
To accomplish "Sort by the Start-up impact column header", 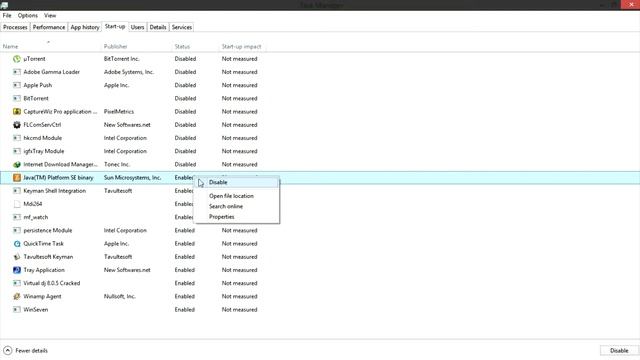I will [x=241, y=47].
